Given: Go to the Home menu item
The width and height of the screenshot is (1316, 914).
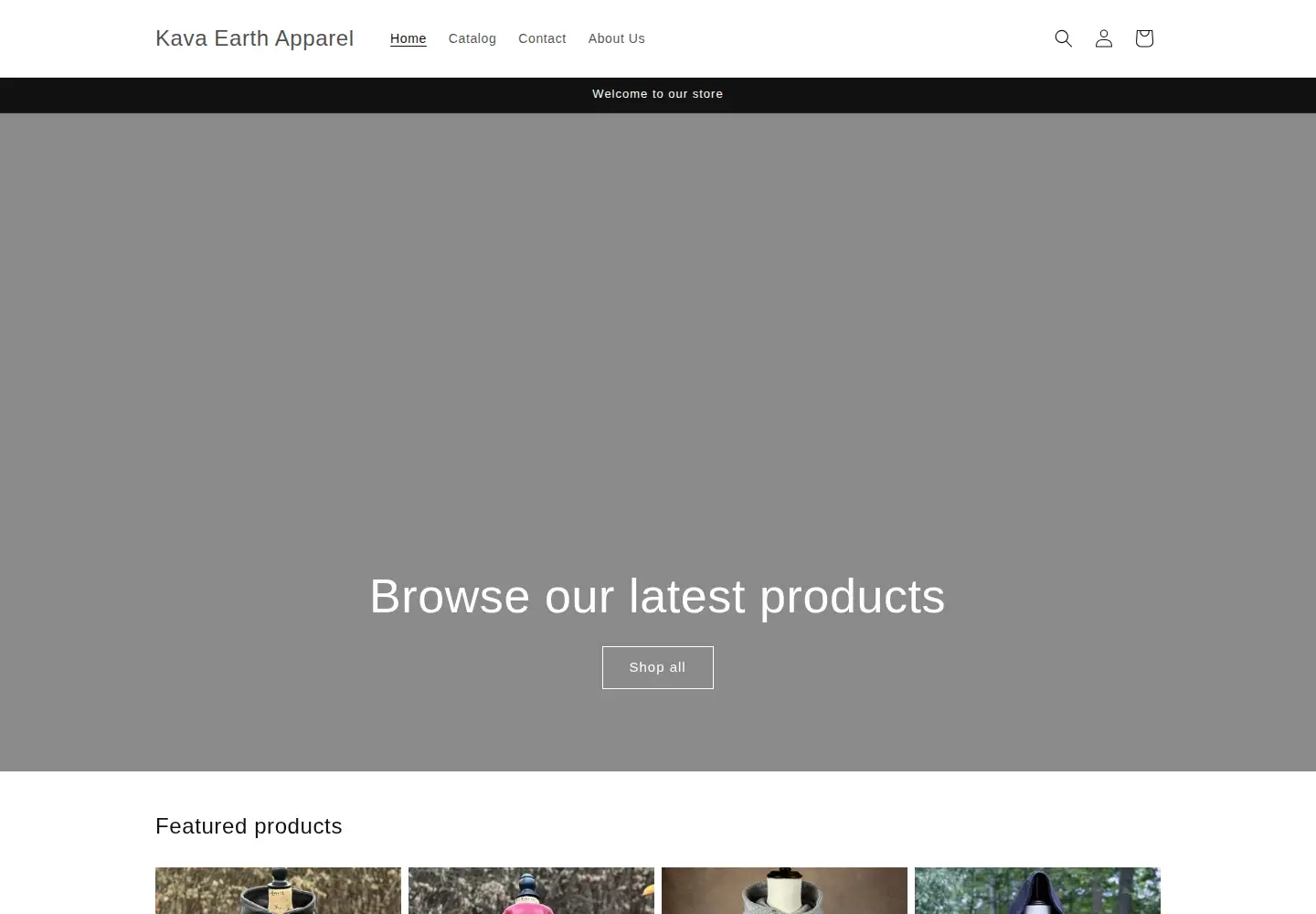Looking at the screenshot, I should point(408,38).
